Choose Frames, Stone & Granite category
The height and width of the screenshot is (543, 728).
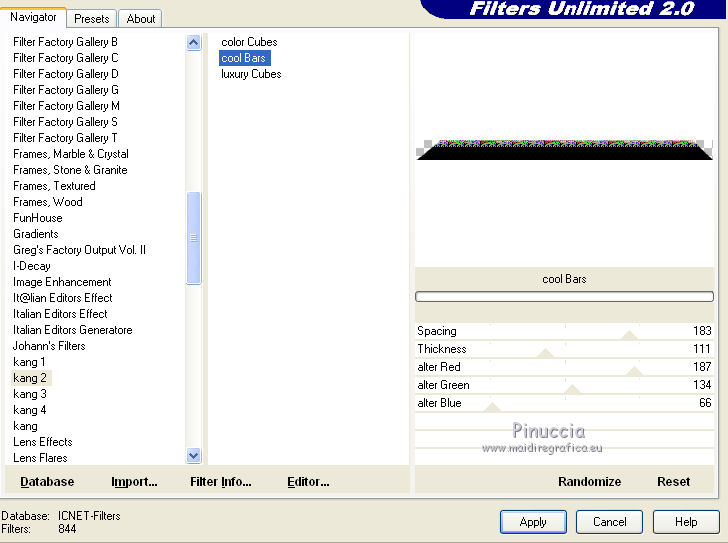70,170
